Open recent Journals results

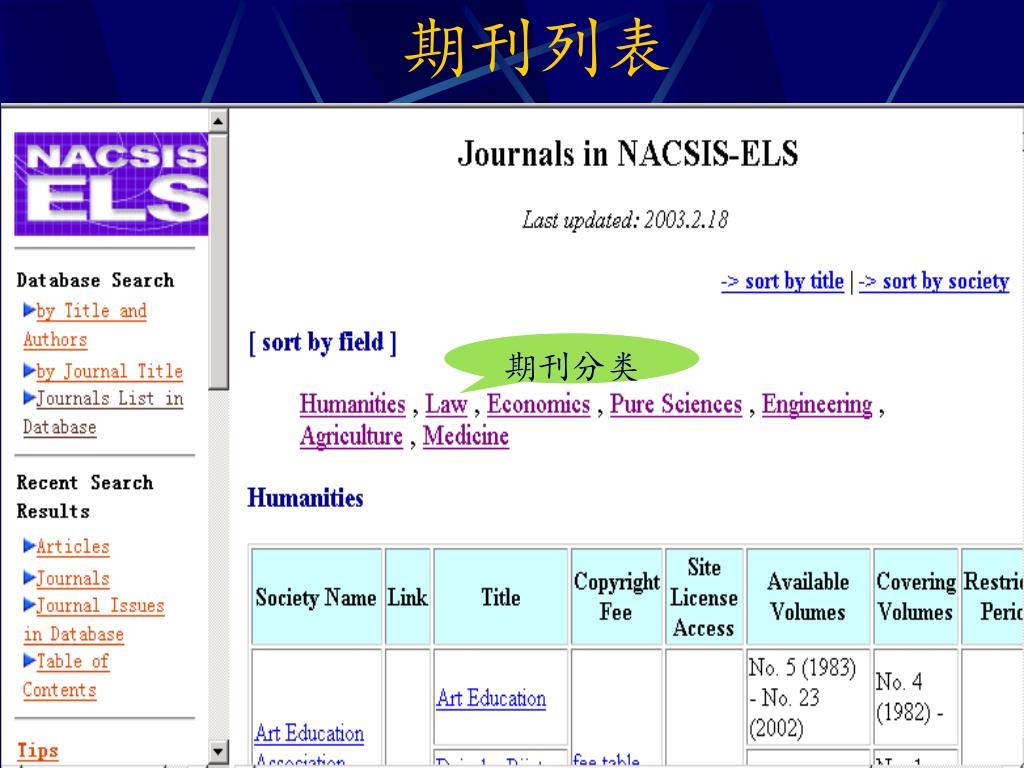coord(73,578)
